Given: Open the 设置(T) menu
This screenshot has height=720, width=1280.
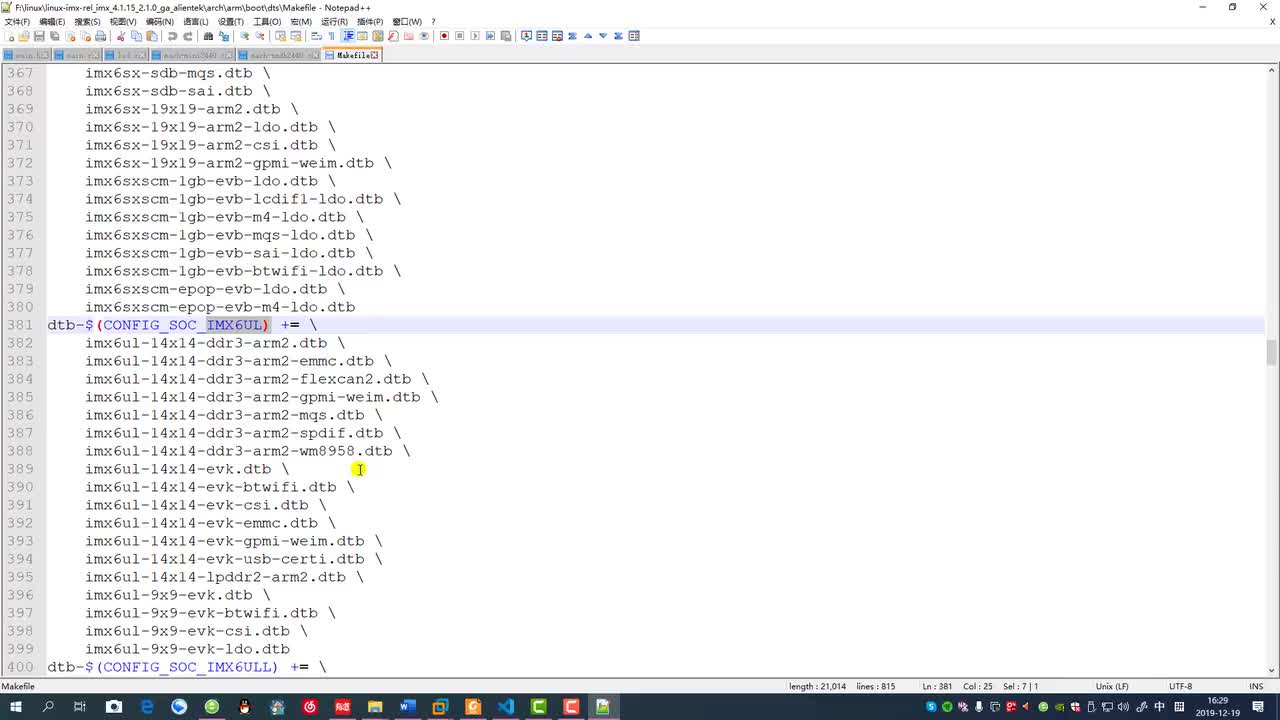Looking at the screenshot, I should click(x=231, y=21).
